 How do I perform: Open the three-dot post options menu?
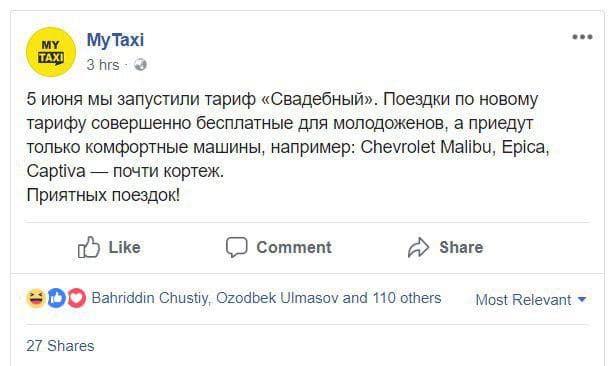(582, 37)
